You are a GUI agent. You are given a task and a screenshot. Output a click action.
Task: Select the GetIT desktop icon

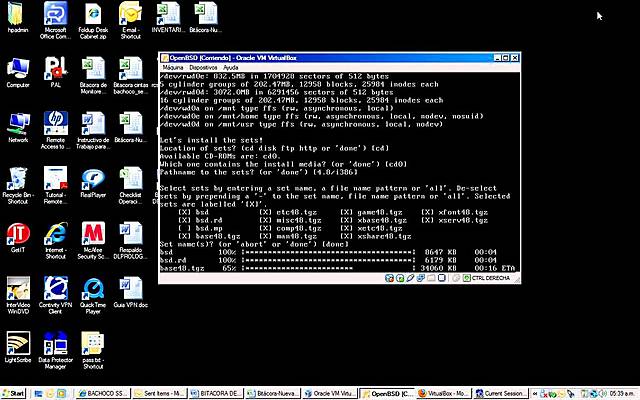18,238
